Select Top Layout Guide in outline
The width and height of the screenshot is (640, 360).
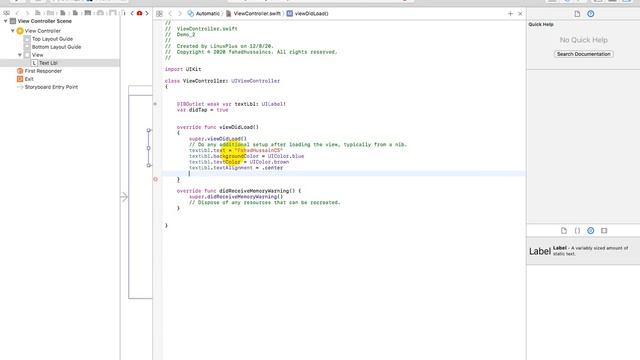52,39
